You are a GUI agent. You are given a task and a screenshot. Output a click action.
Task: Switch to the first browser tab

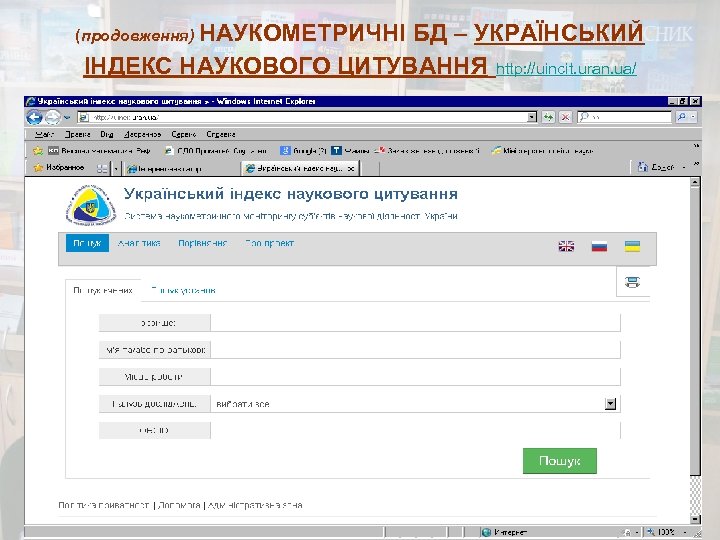(181, 169)
